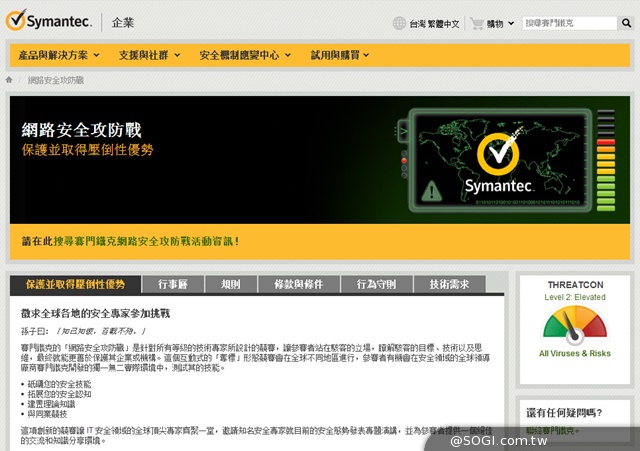The width and height of the screenshot is (640, 451).
Task: Expand the 安全機制應變中心 menu
Action: 245,55
